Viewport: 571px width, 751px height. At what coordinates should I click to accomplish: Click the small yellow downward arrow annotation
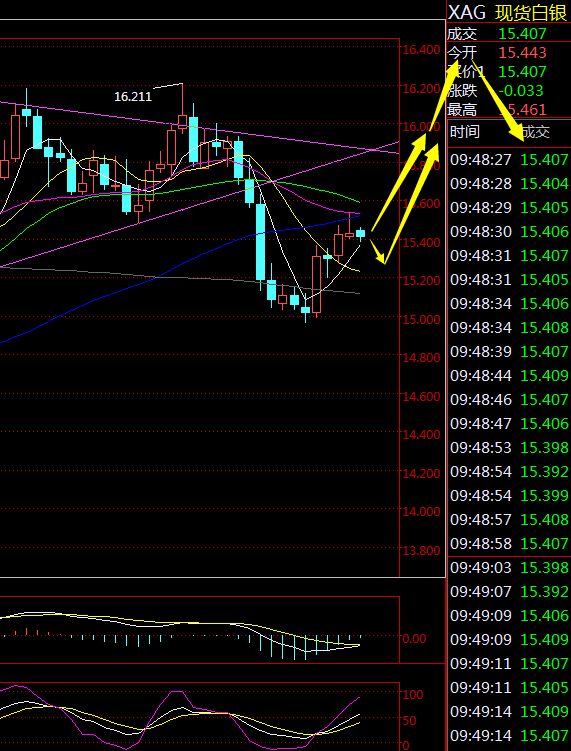click(x=377, y=252)
